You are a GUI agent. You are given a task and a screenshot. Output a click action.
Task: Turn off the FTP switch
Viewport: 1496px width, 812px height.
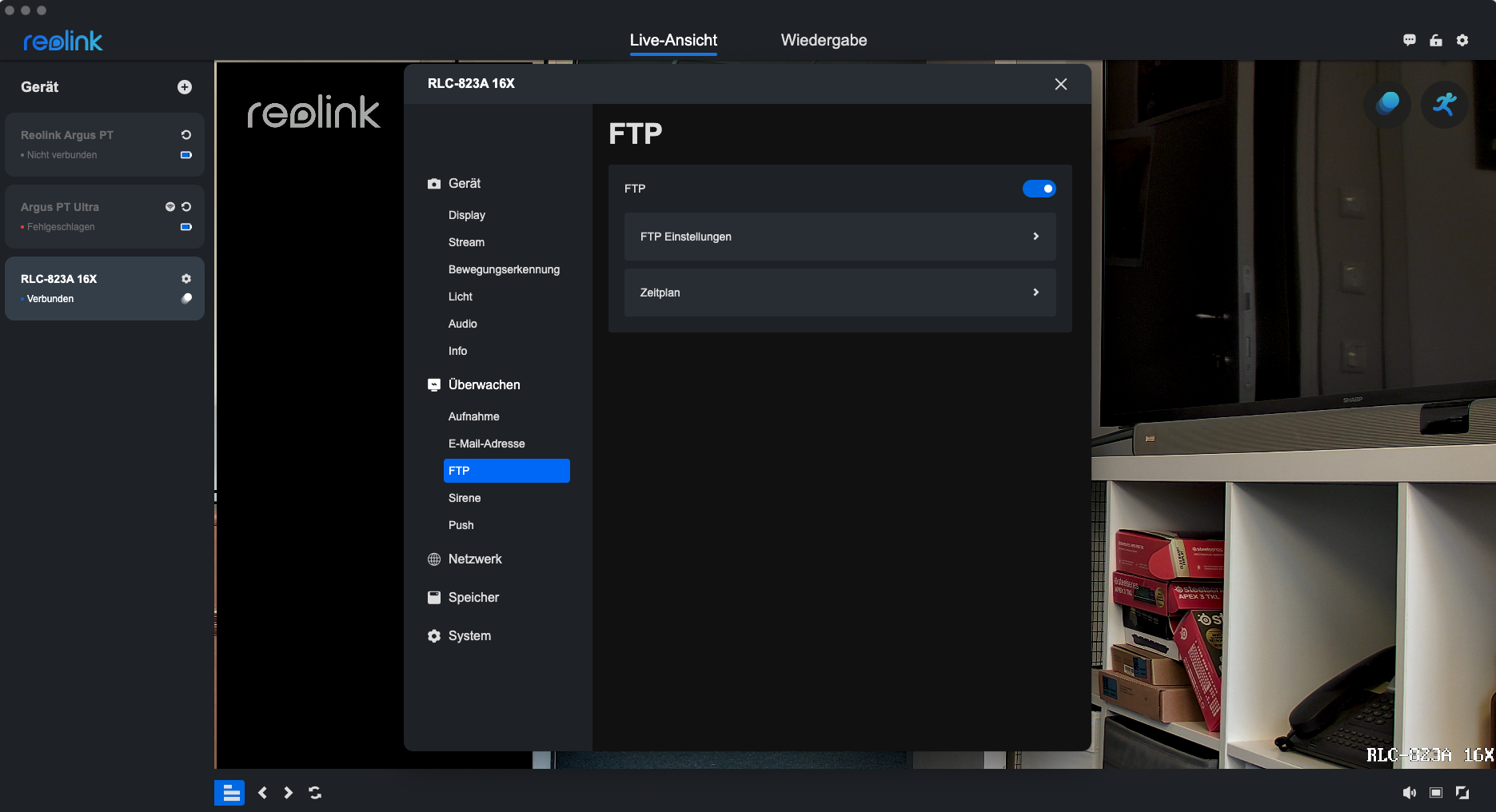[1039, 189]
